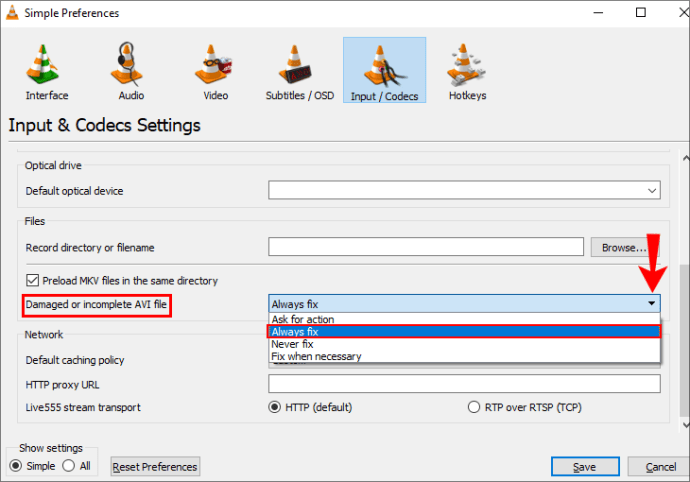The height and width of the screenshot is (482, 690).
Task: Select HTTP (default) stream transport
Action: pos(274,407)
